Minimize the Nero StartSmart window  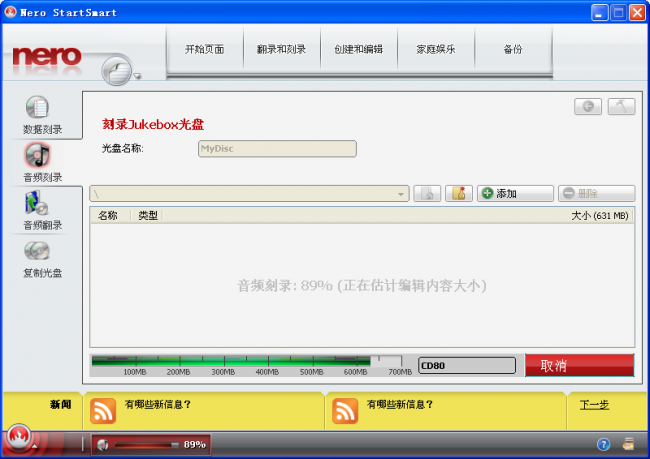pos(599,13)
